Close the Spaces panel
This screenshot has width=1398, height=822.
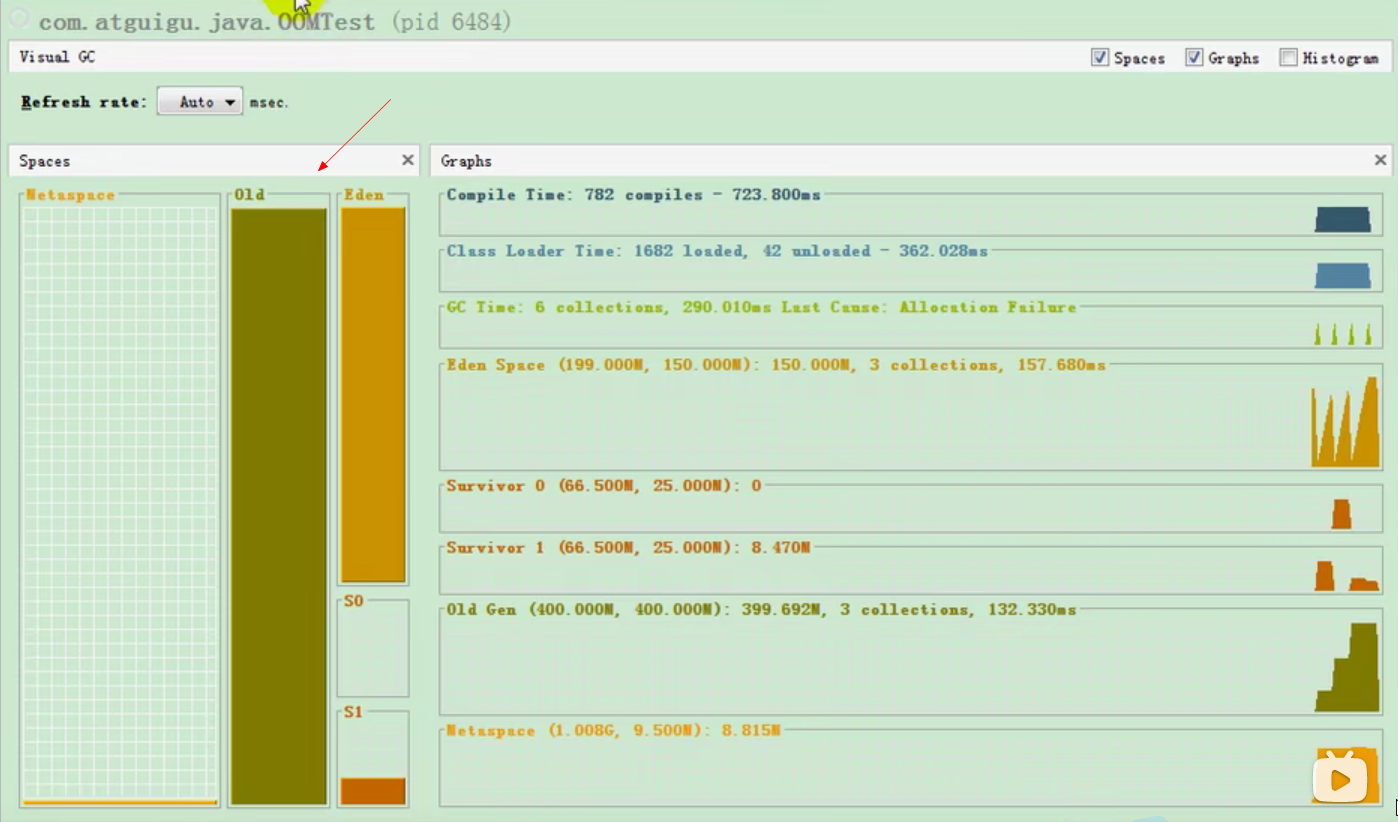(x=407, y=160)
